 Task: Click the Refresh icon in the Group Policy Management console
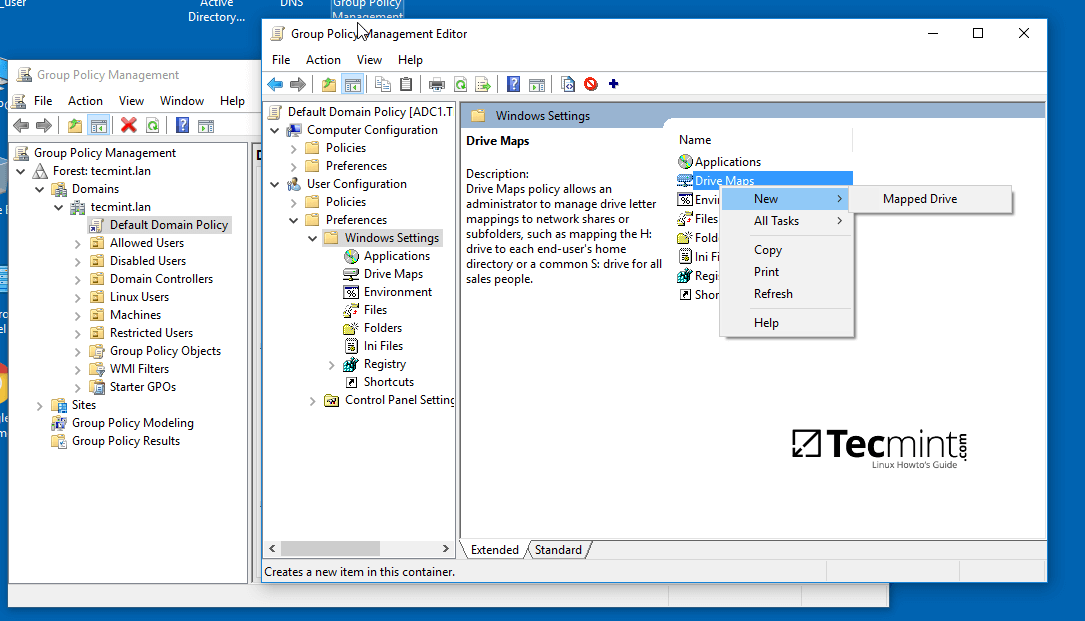pyautogui.click(x=151, y=124)
